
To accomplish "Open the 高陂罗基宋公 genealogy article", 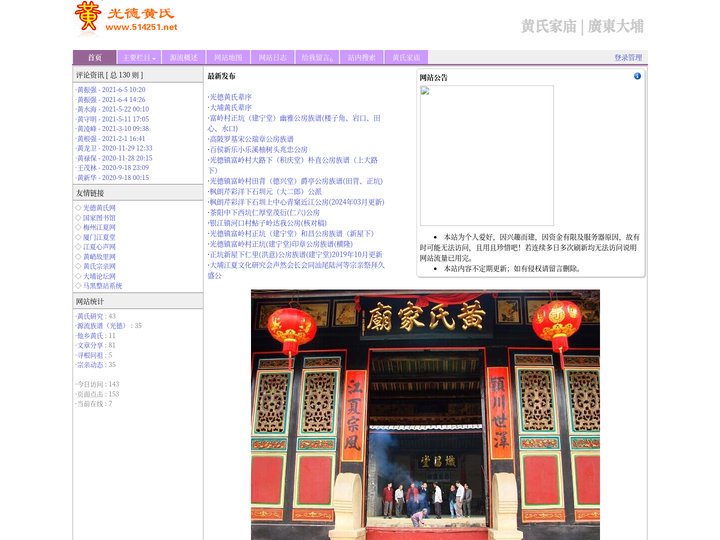I will (x=251, y=139).
